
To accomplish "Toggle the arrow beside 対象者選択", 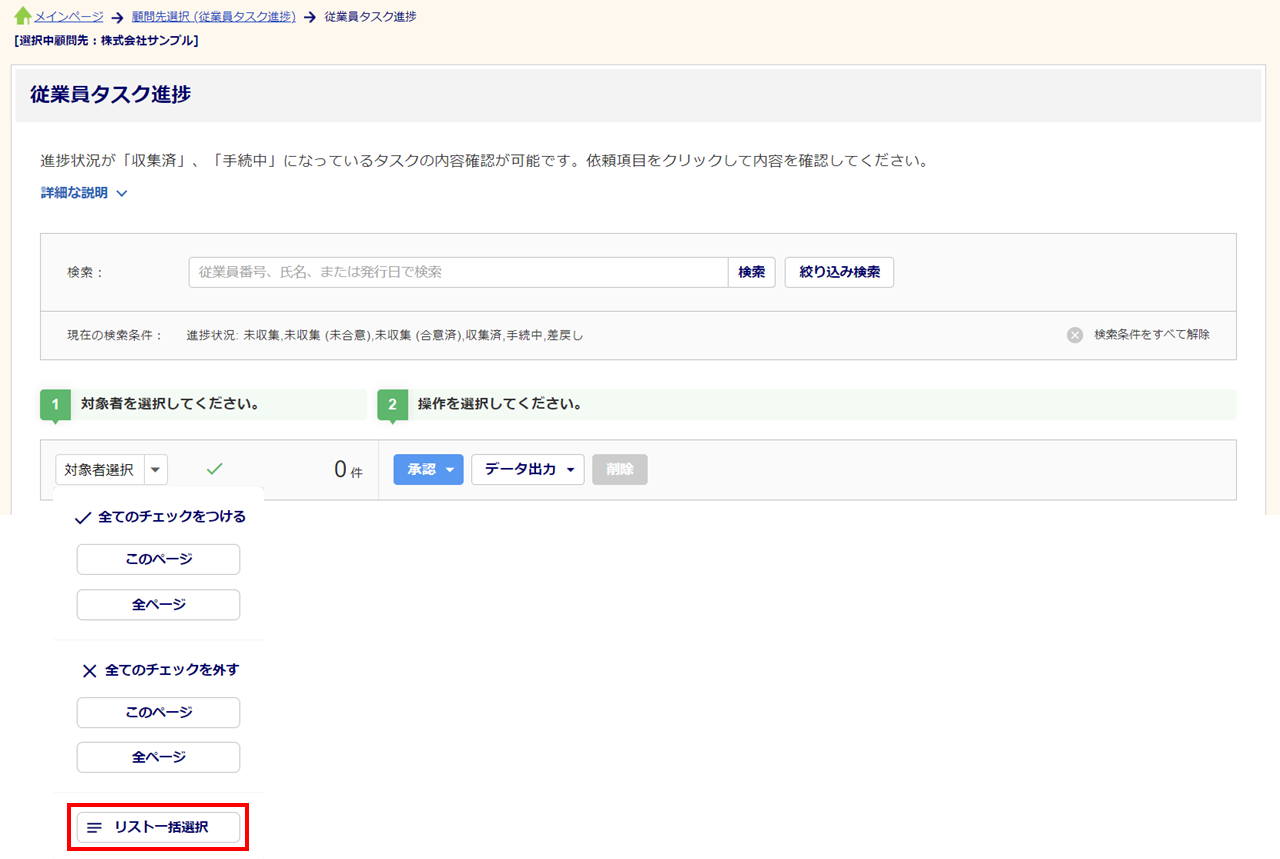I will coord(157,469).
